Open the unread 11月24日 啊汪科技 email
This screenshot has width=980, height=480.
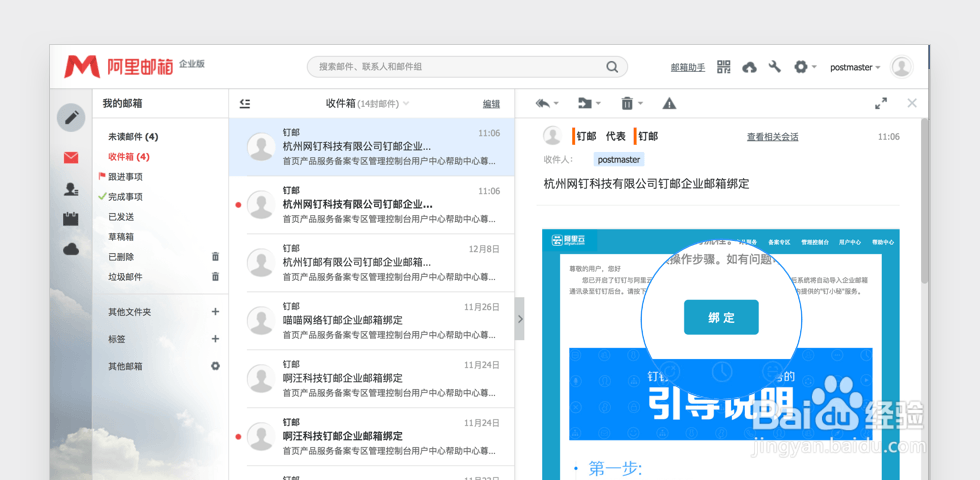(x=372, y=436)
